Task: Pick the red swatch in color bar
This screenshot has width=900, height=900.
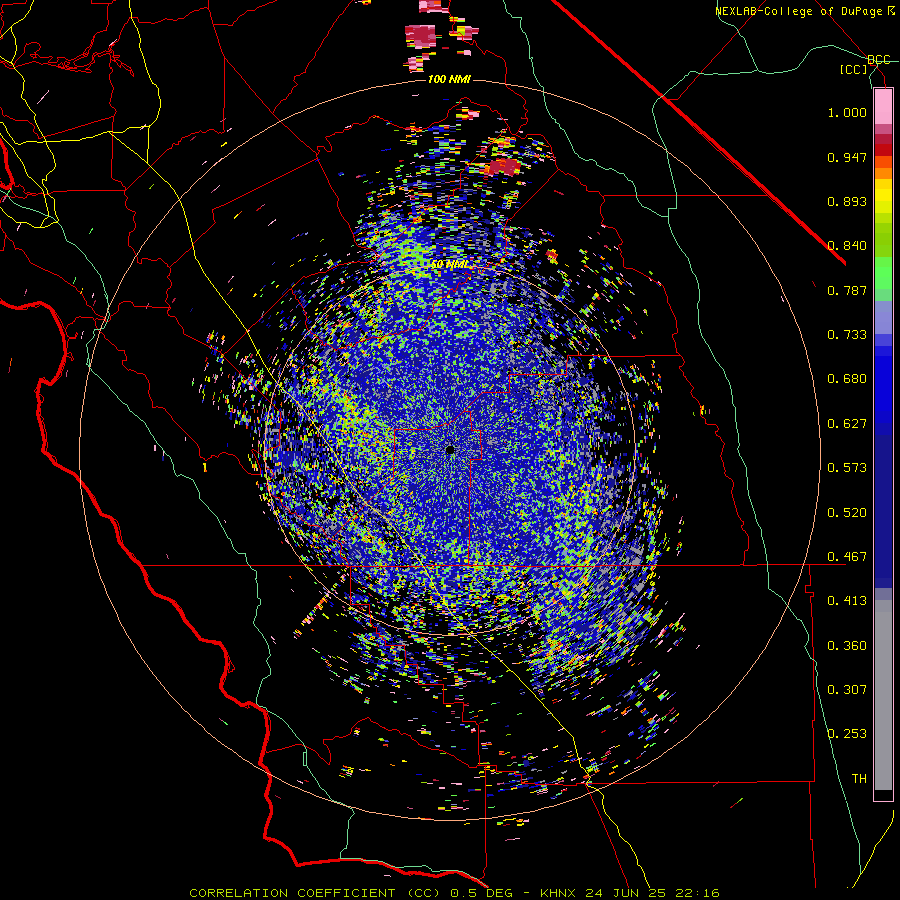Action: 883,150
